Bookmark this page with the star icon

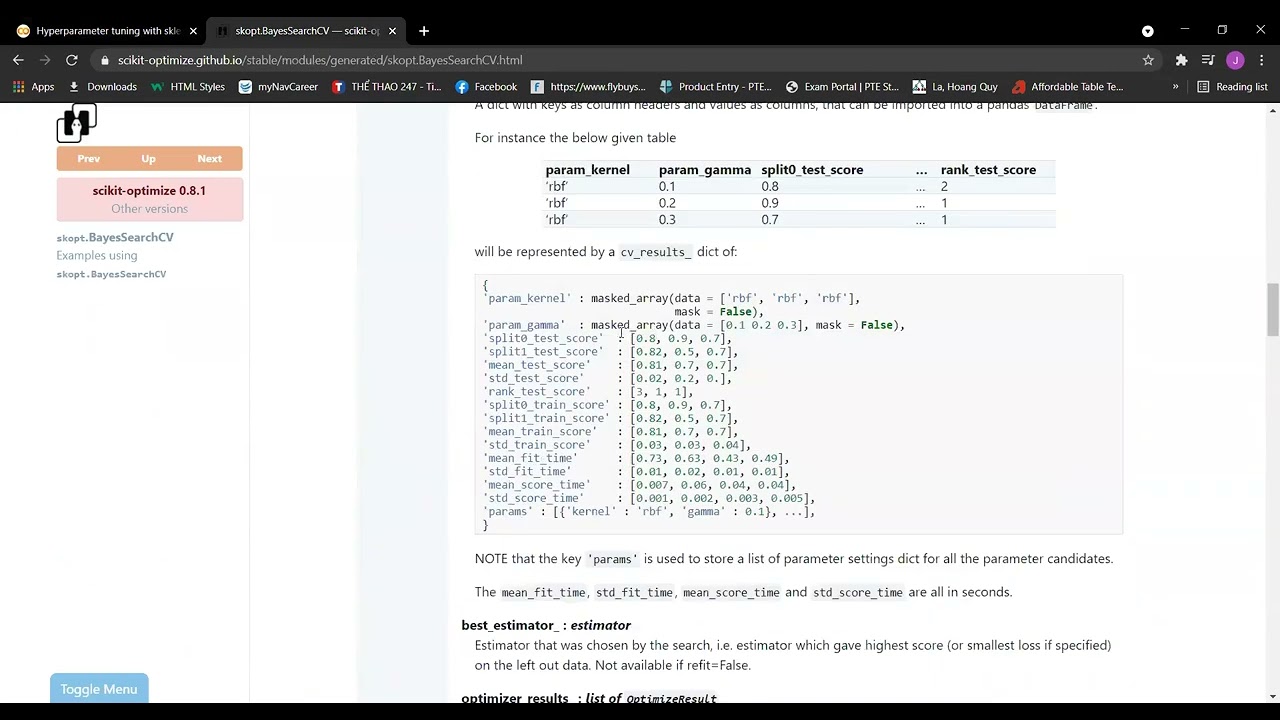1148,60
